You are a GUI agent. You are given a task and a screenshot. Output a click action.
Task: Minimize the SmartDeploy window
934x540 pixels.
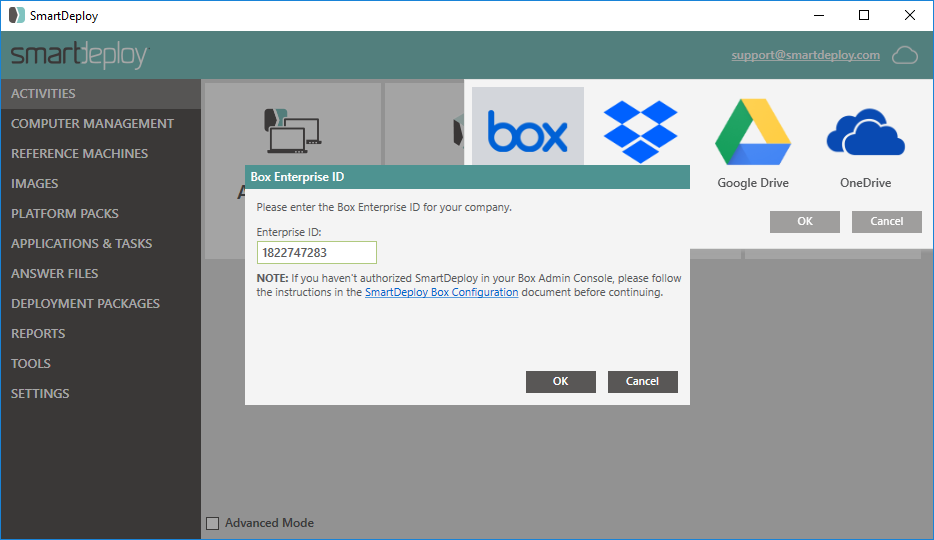coord(818,15)
